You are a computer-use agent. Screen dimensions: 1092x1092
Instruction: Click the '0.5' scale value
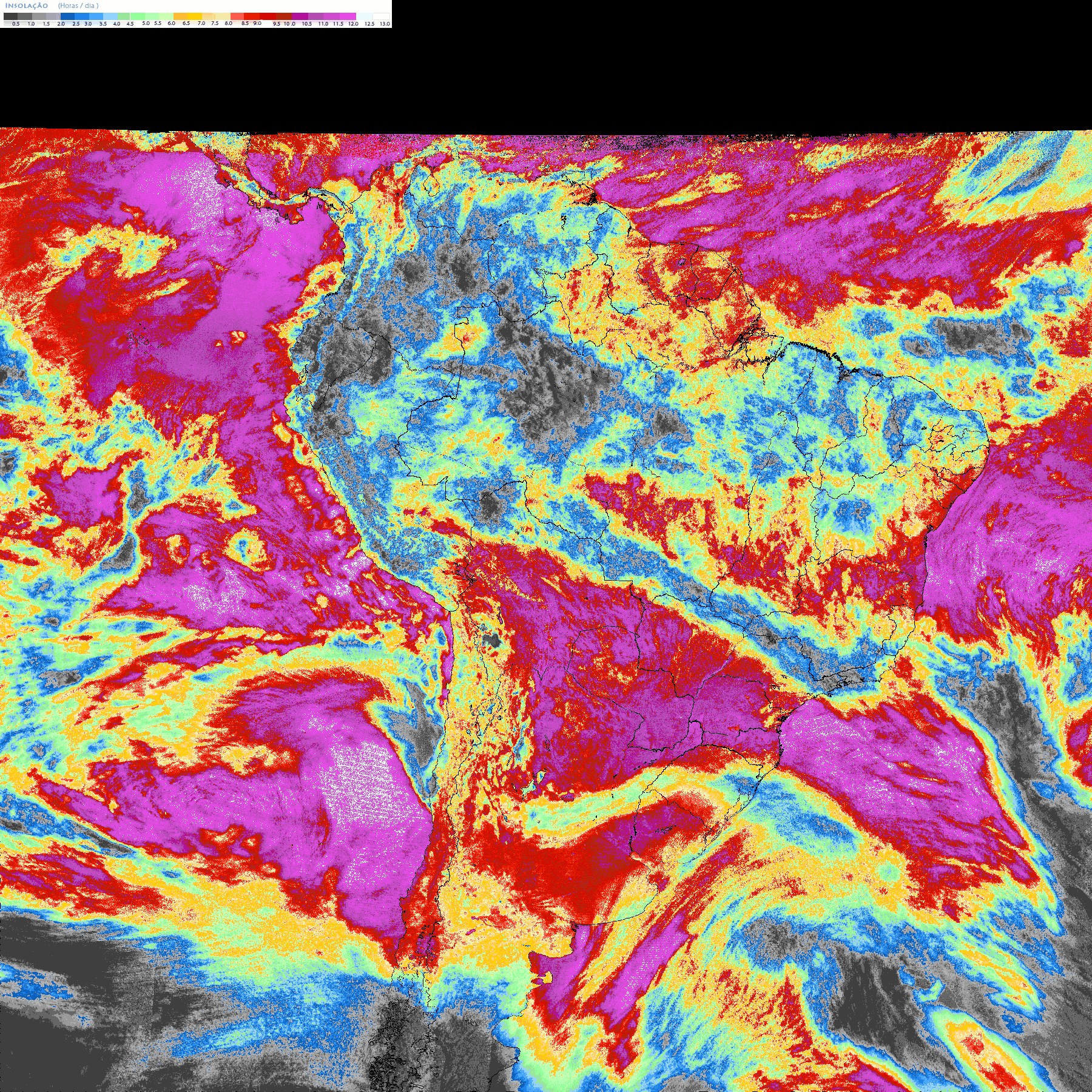(16, 24)
